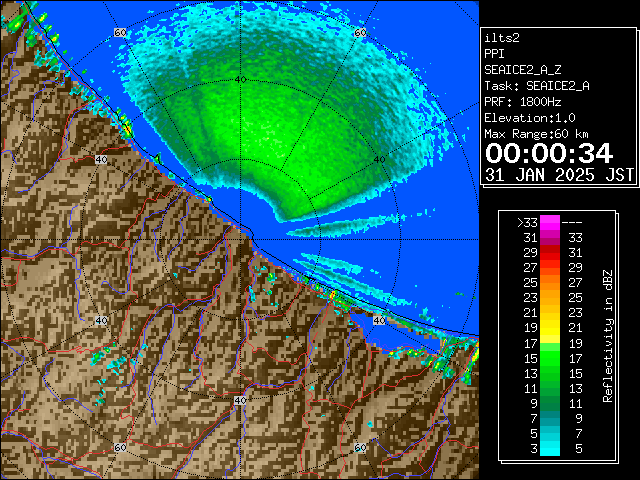Click the '60' ring label southeast over land
This screenshot has height=480, width=640.
[360, 447]
